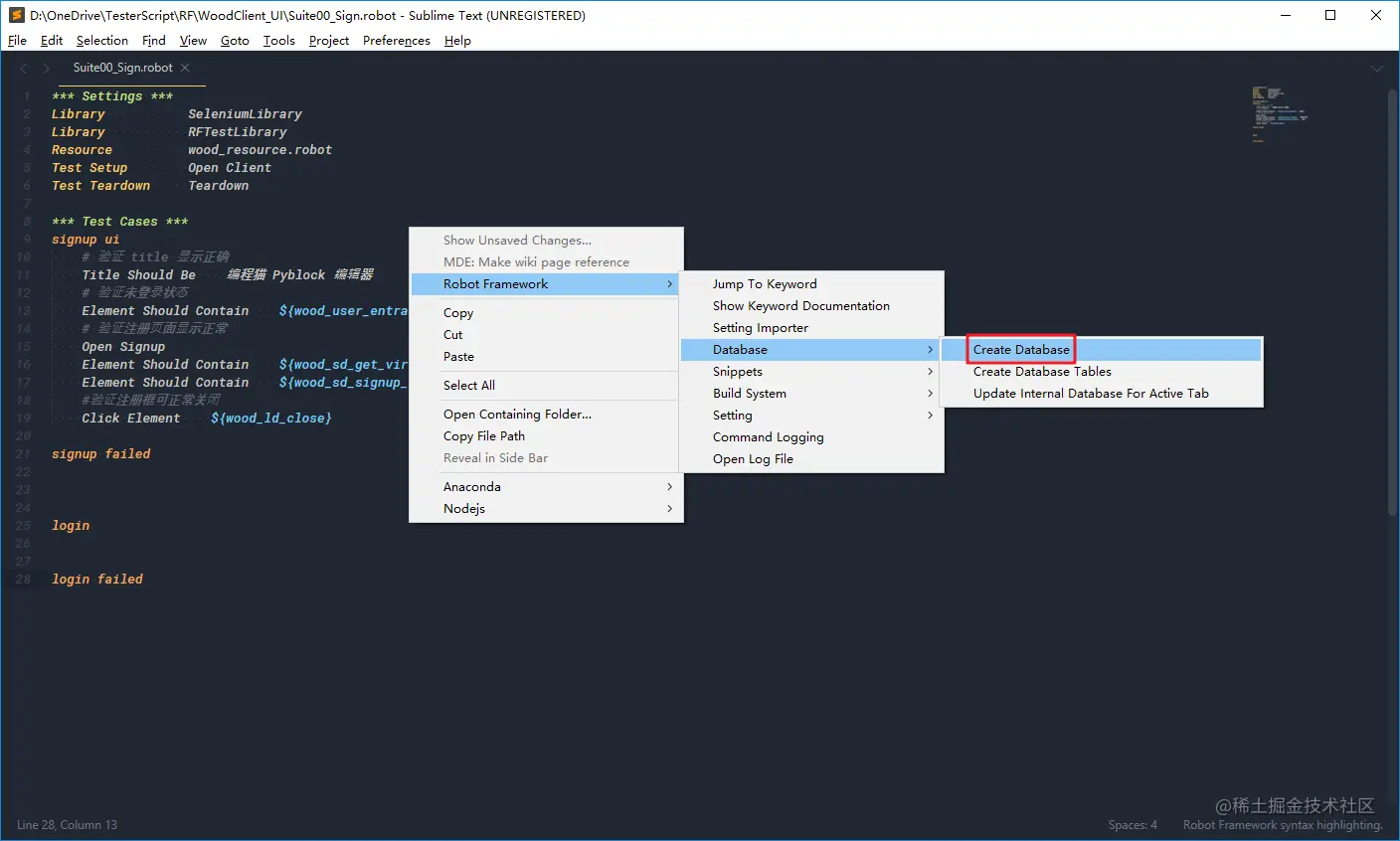Open the Selection menu
This screenshot has width=1400, height=841.
click(x=101, y=40)
